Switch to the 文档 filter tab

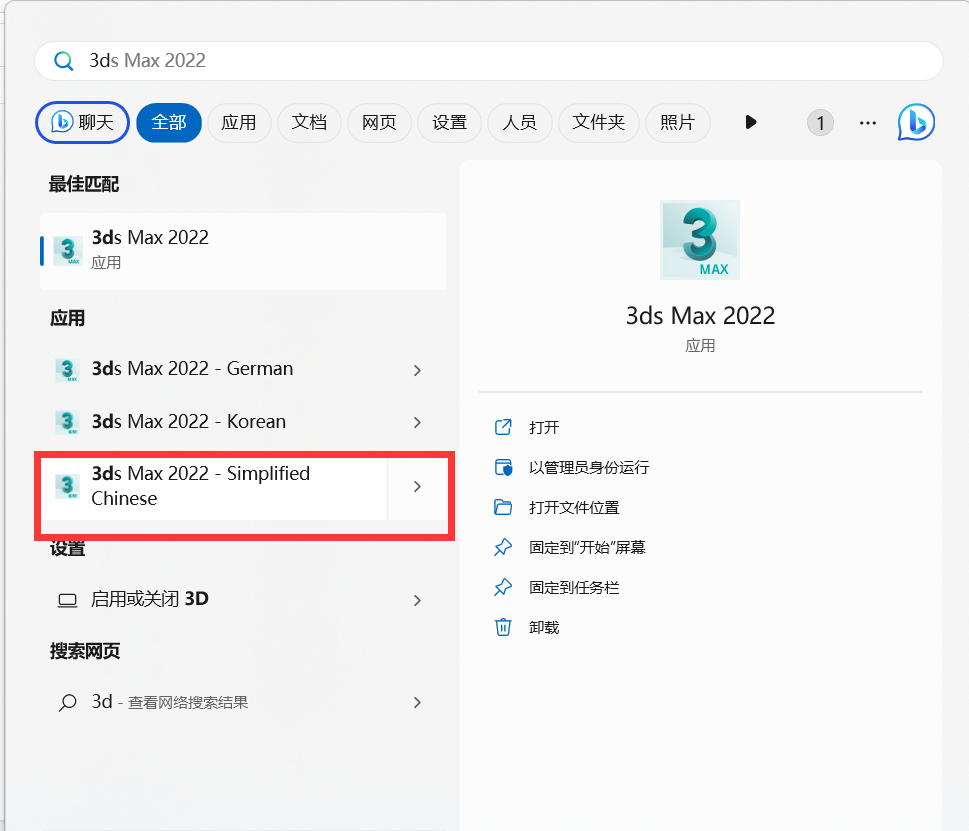coord(309,122)
